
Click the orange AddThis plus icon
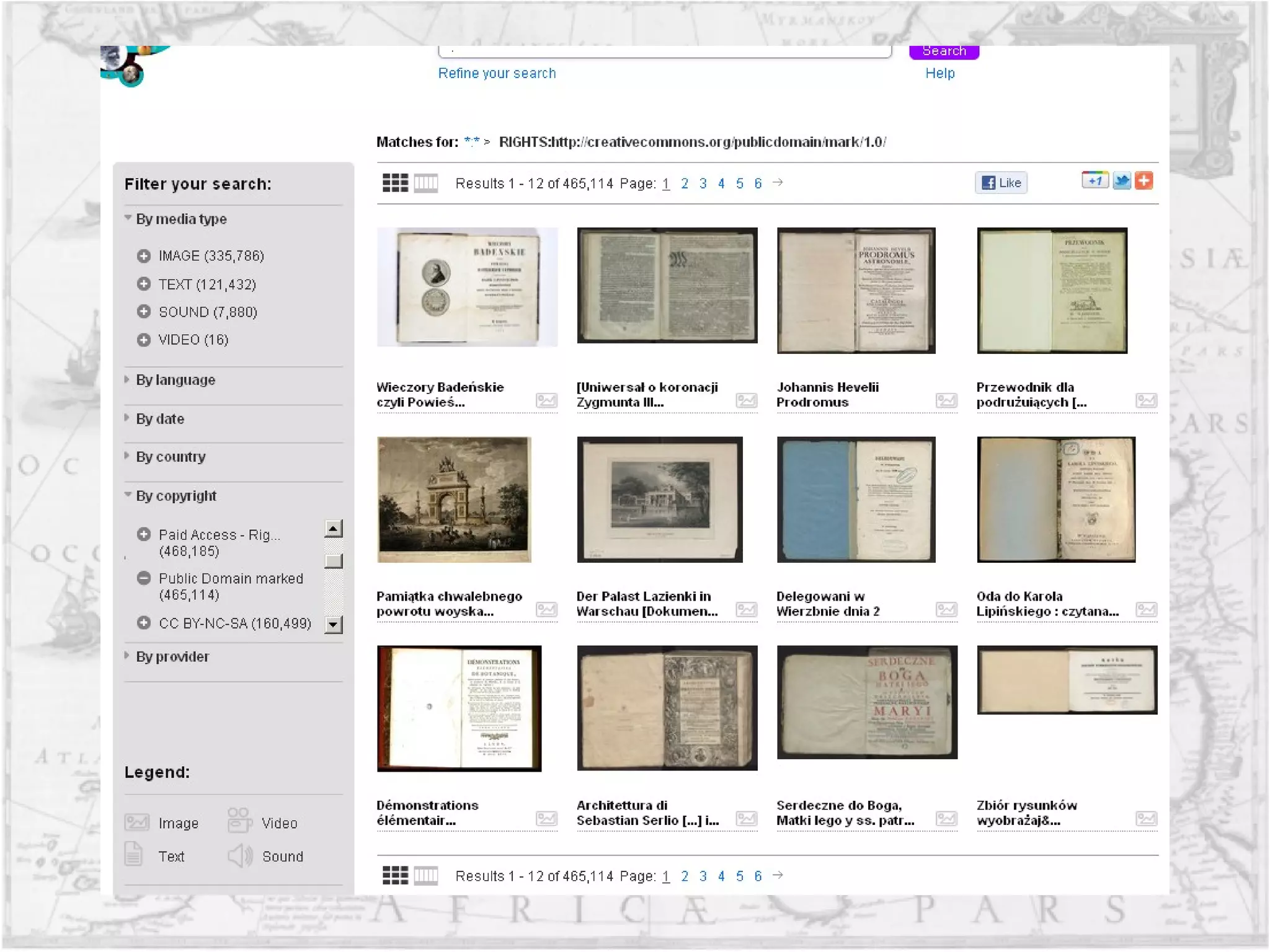click(x=1144, y=181)
